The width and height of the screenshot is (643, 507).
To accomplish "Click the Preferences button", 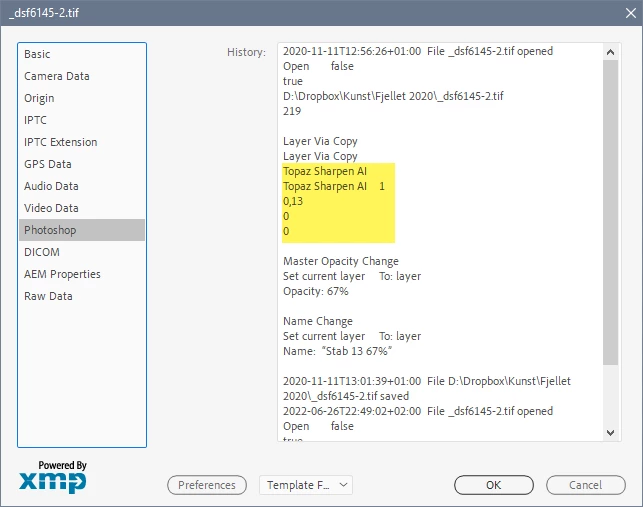I will coord(207,485).
